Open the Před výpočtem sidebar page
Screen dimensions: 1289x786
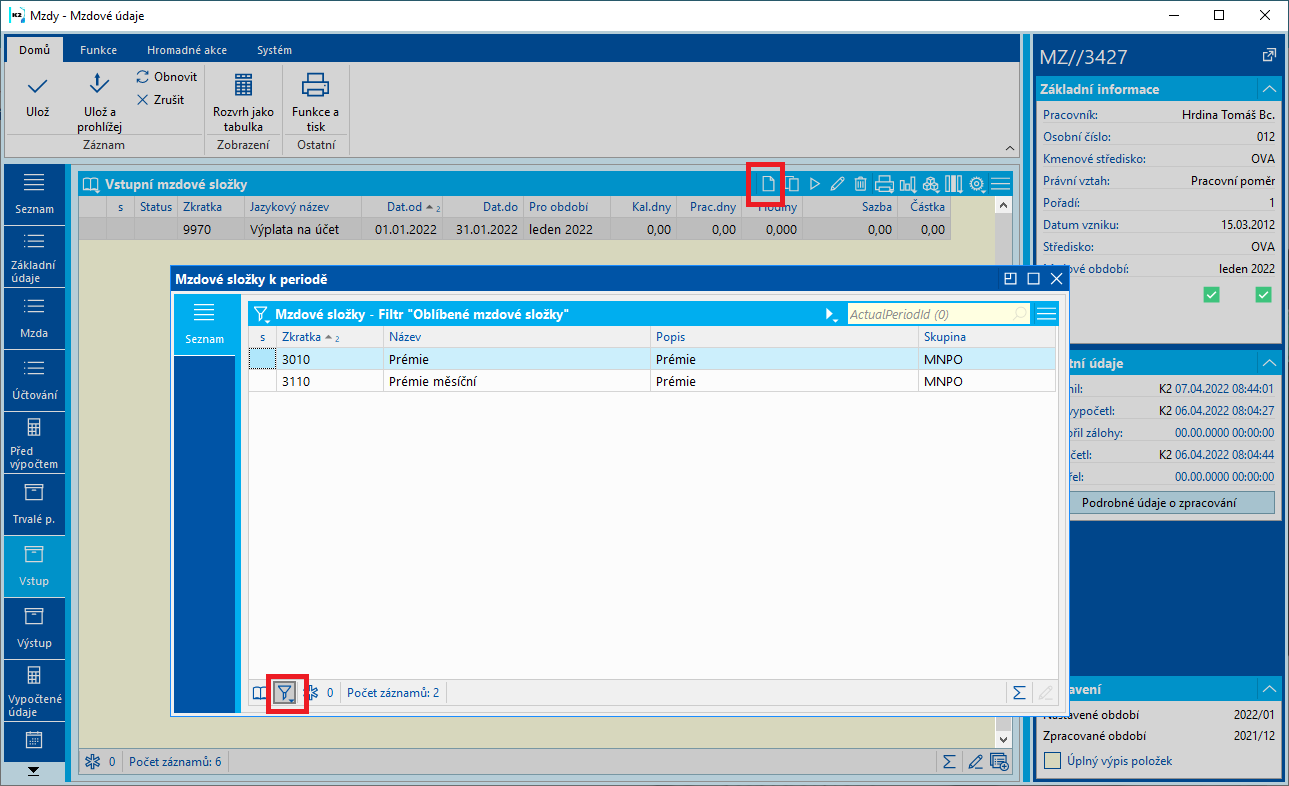34,443
